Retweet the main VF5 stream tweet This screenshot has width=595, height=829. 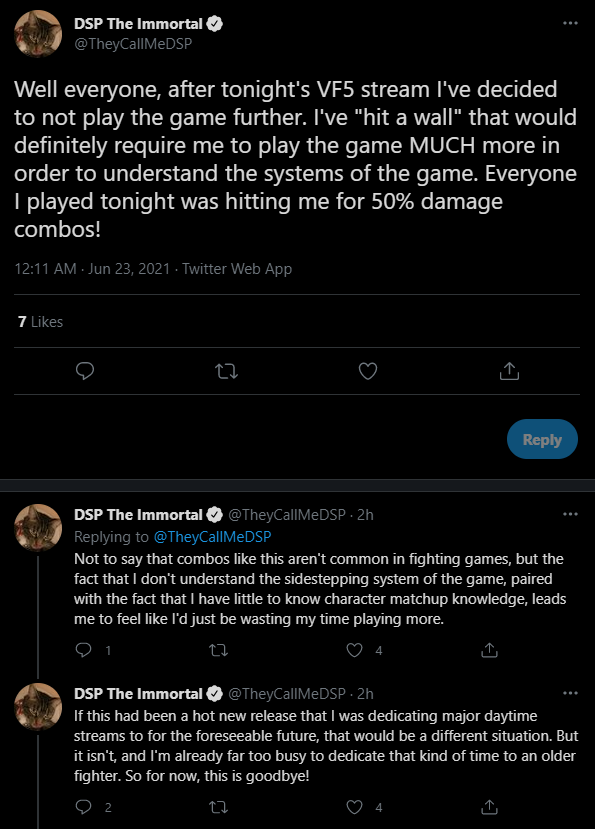(226, 372)
